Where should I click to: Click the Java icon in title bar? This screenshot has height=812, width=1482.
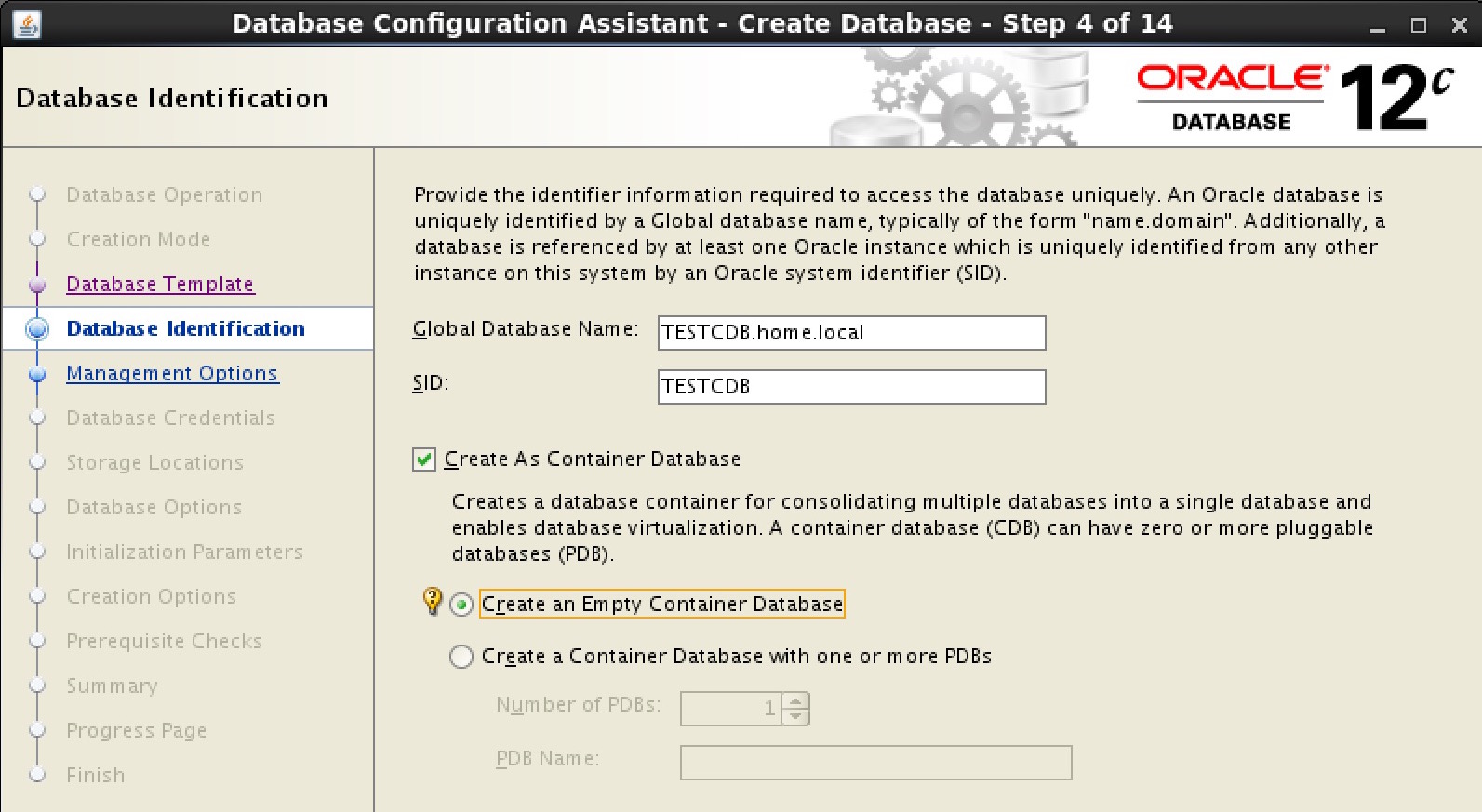[x=27, y=24]
